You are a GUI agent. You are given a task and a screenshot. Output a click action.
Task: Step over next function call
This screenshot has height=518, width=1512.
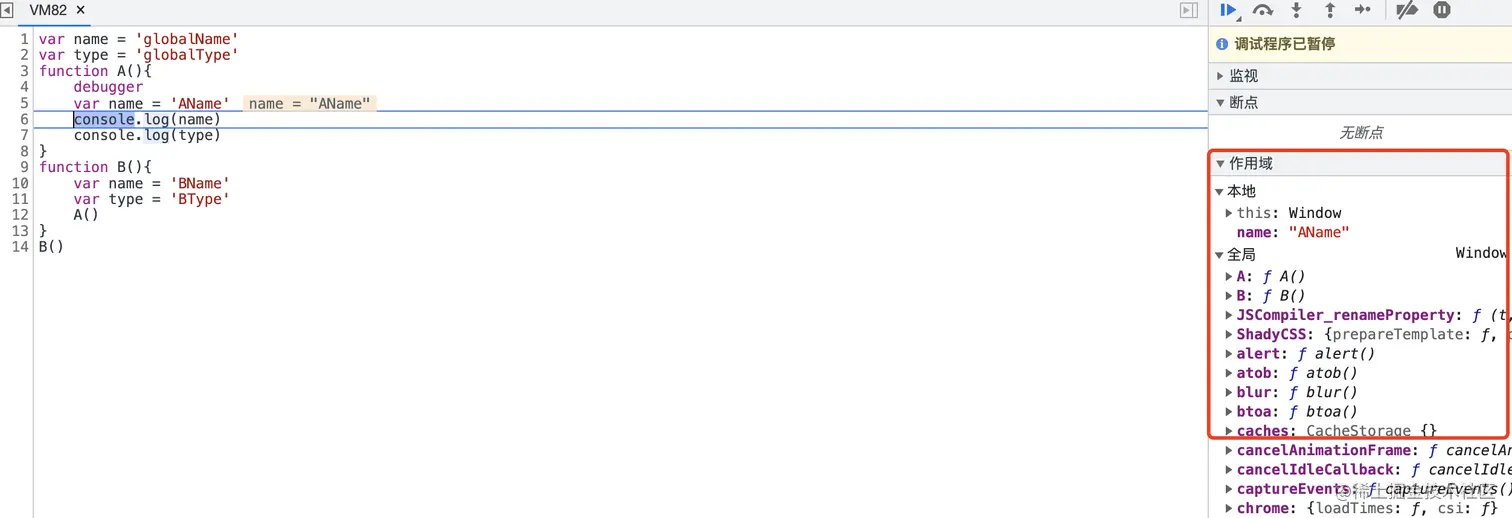coord(1263,10)
